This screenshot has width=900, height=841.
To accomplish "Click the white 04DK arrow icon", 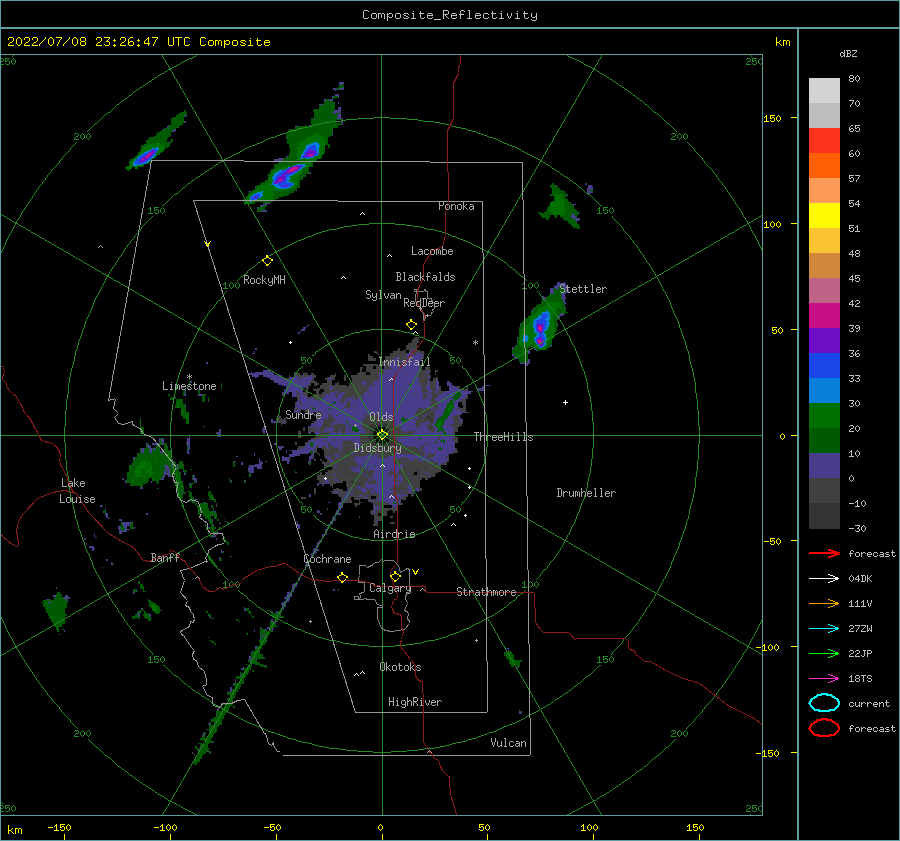I will pos(824,579).
